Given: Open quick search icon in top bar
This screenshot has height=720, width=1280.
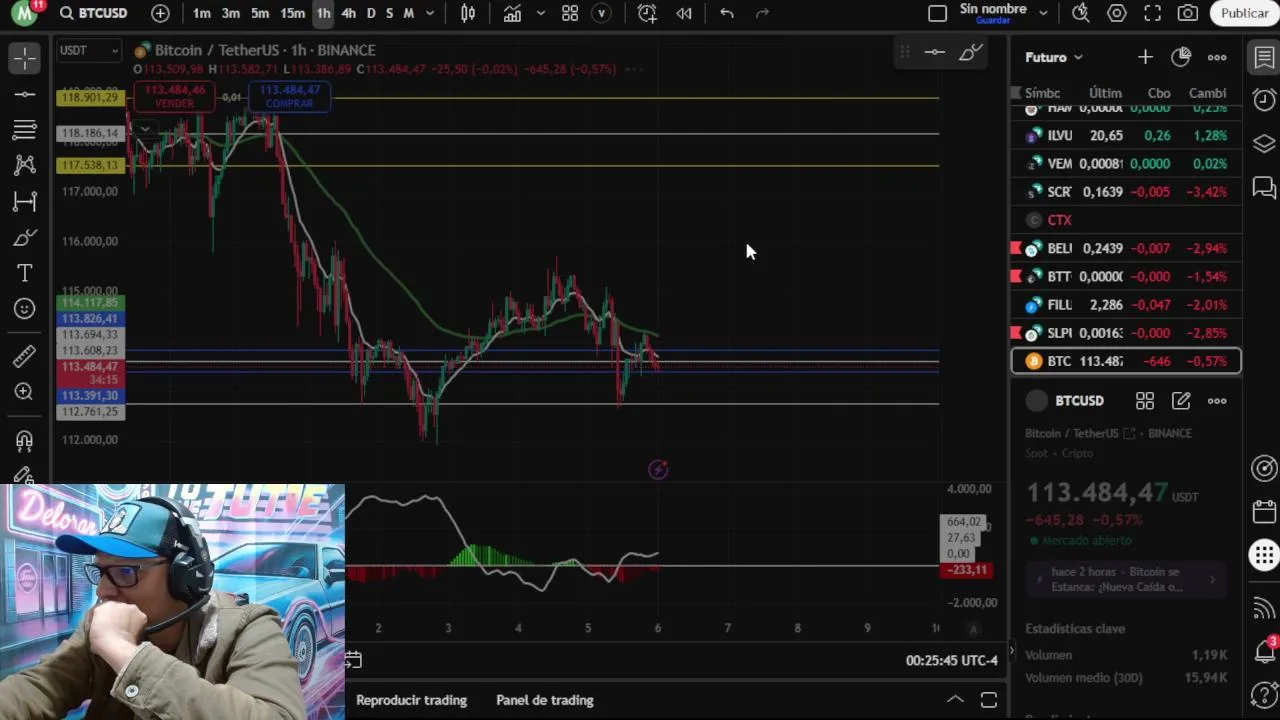Looking at the screenshot, I should click(1081, 13).
